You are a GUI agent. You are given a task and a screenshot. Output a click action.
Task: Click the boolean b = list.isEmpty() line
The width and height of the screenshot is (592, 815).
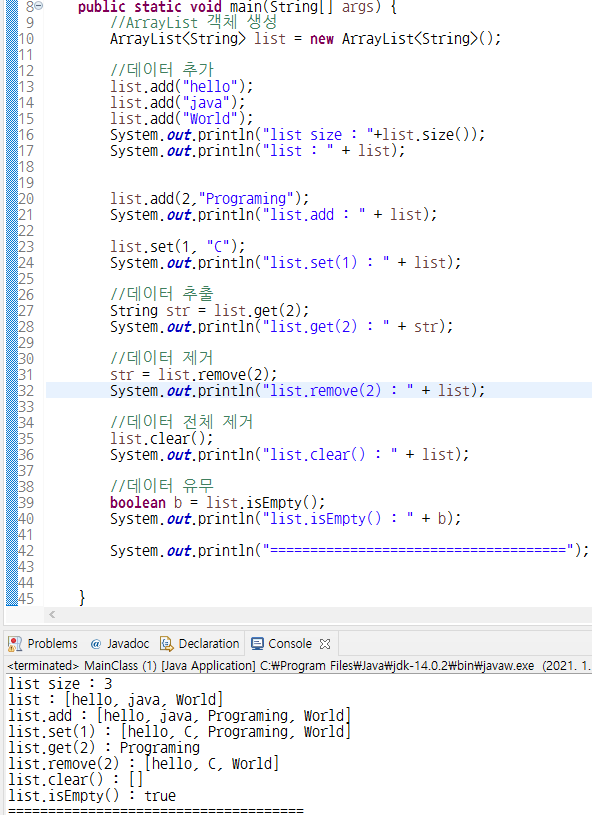click(217, 503)
